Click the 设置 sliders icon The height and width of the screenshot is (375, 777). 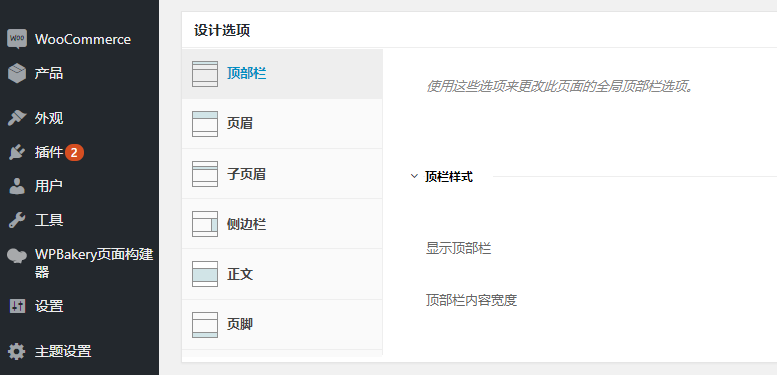coord(17,306)
